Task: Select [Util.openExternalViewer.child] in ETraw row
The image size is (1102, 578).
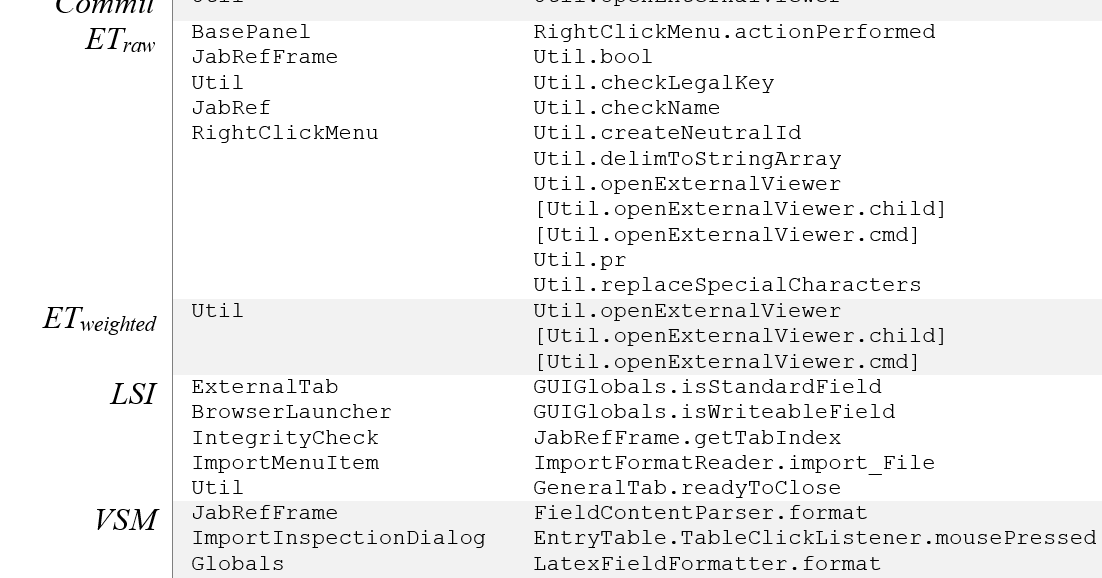Action: 741,210
